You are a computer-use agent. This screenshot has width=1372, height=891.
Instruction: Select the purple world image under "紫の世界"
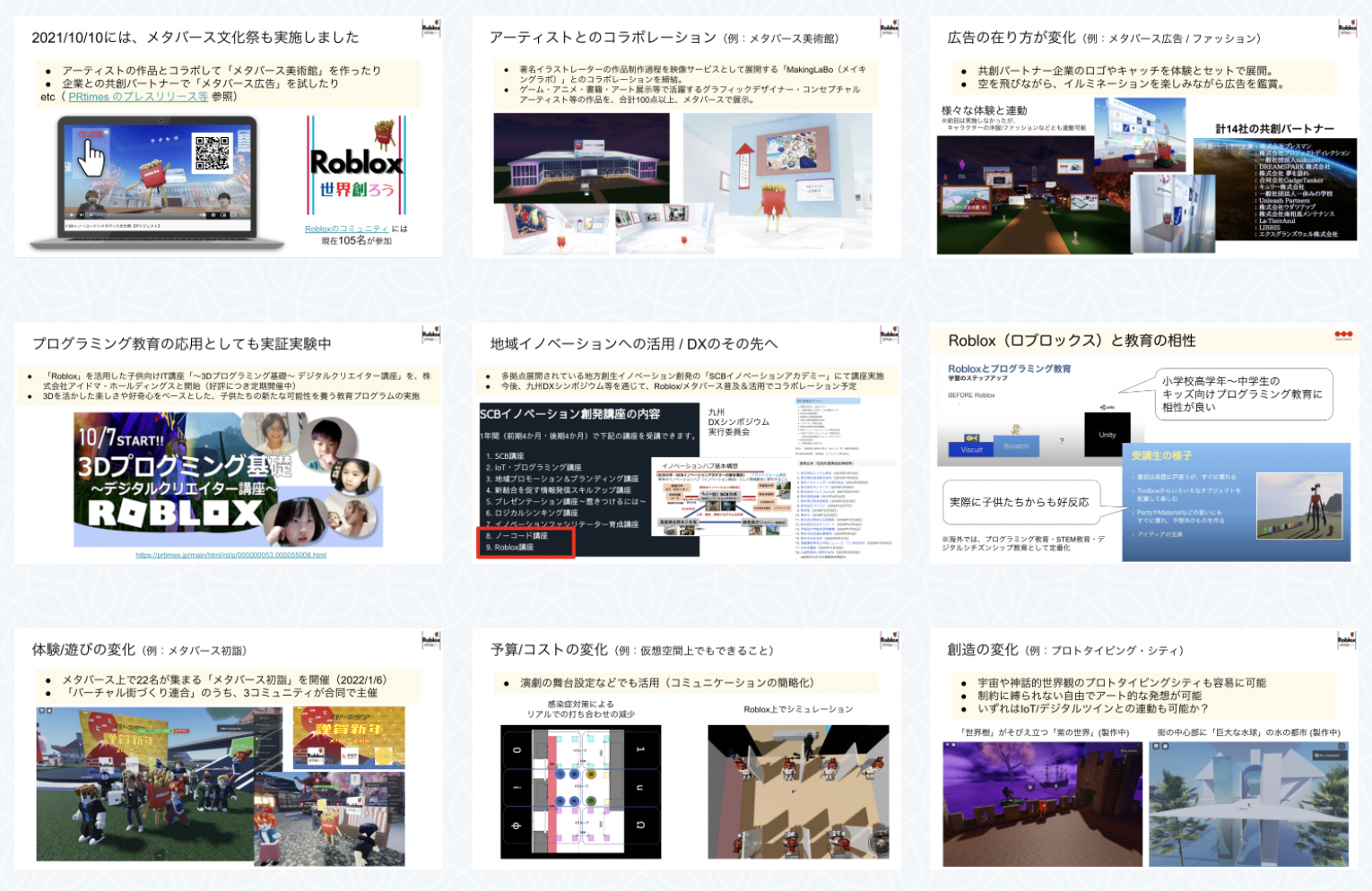coord(1042,803)
